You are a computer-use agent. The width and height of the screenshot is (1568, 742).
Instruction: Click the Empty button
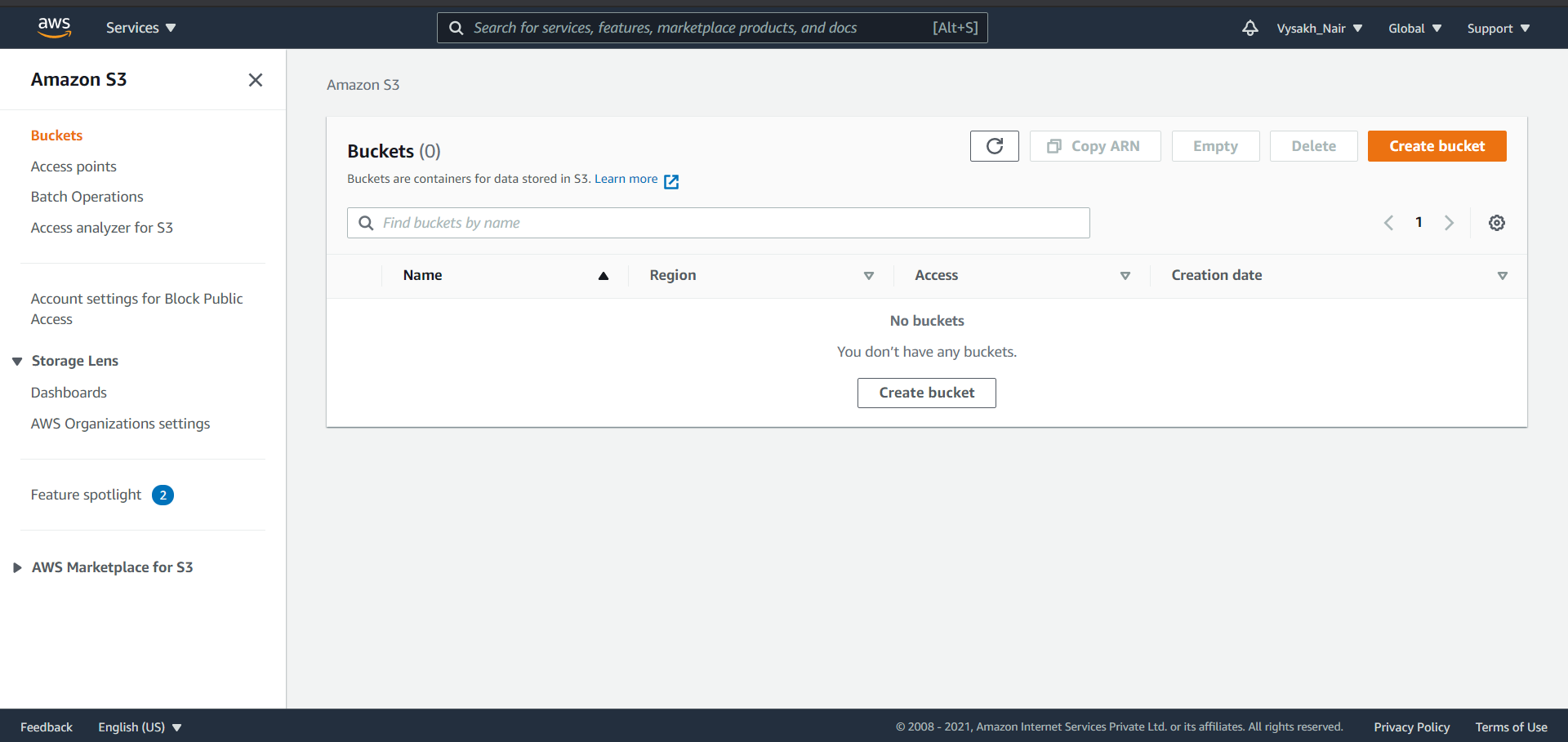[x=1215, y=146]
